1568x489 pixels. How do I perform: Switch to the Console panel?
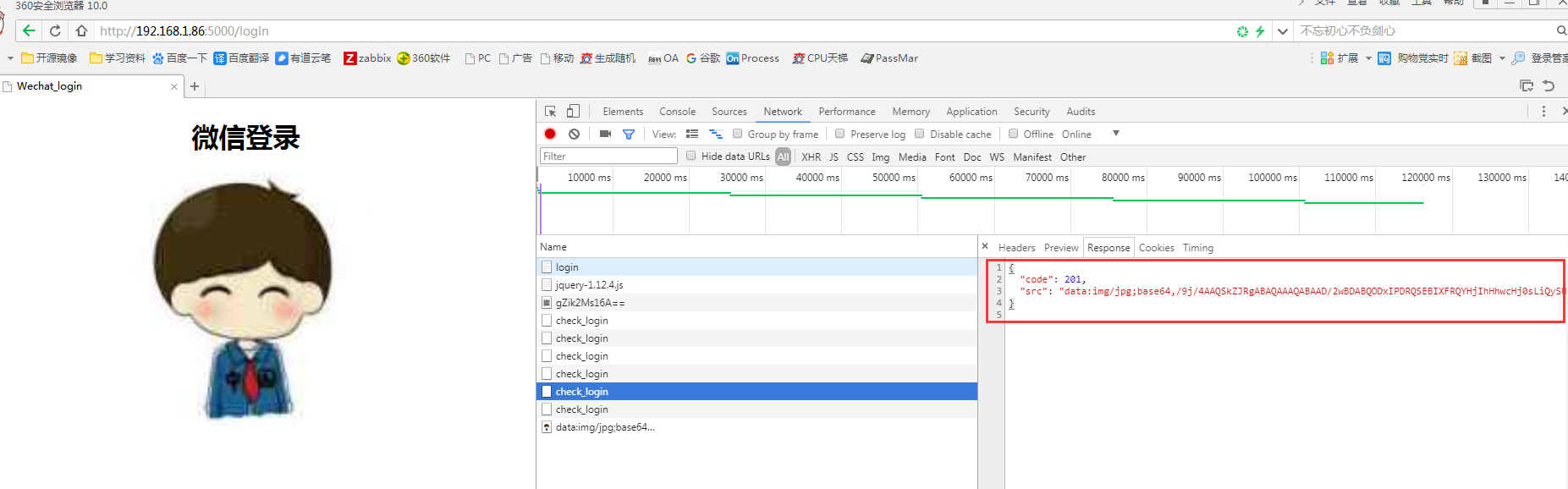click(x=678, y=112)
